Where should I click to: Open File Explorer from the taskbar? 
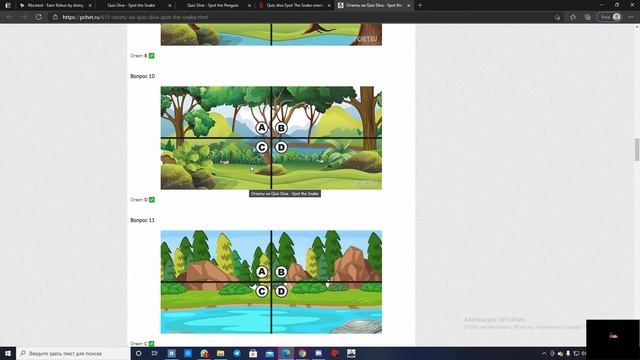pyautogui.click(x=220, y=353)
